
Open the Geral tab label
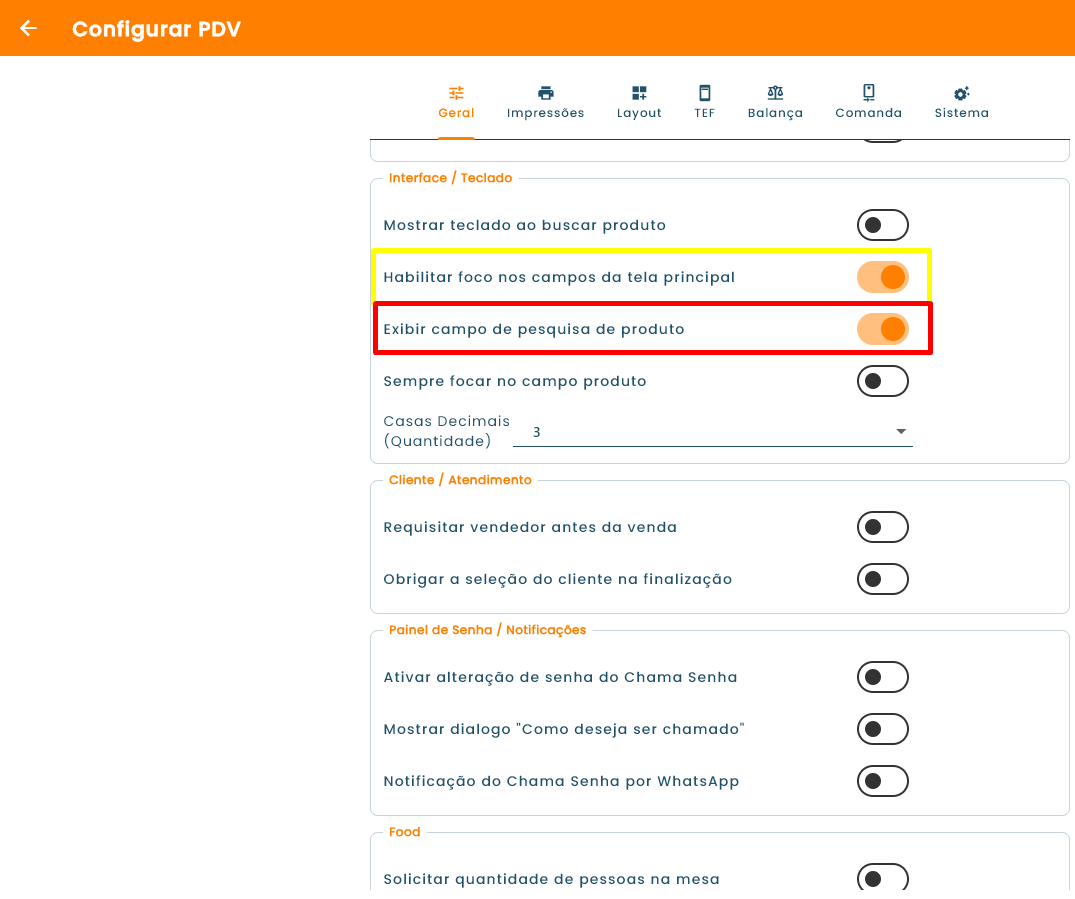coord(456,113)
